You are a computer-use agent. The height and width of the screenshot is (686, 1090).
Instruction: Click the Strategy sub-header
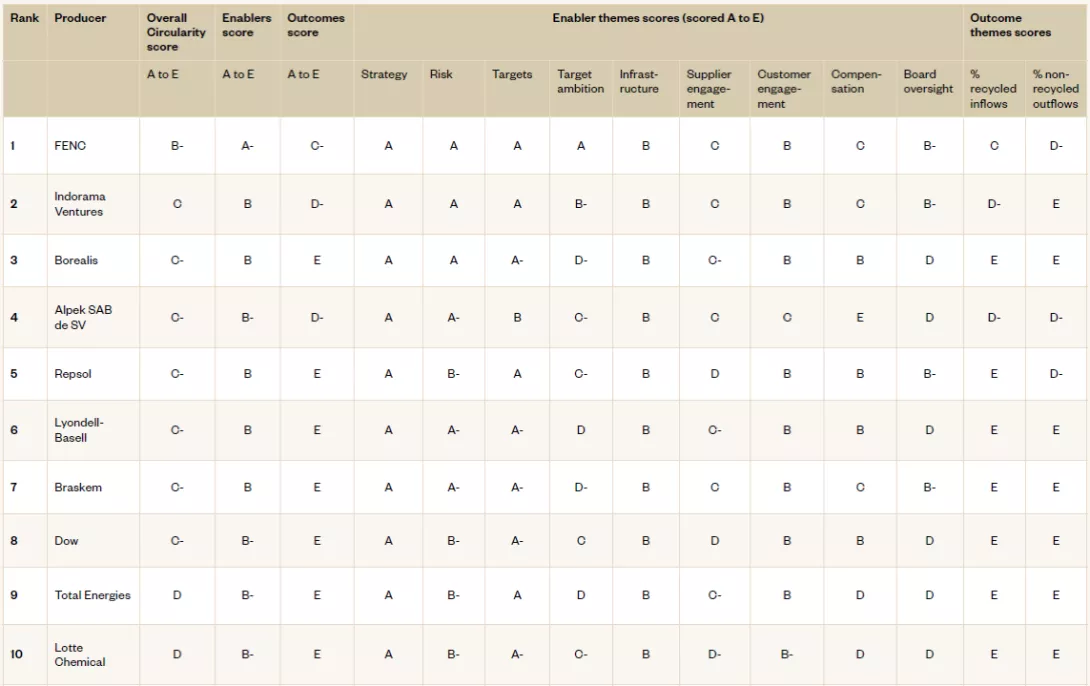point(384,74)
